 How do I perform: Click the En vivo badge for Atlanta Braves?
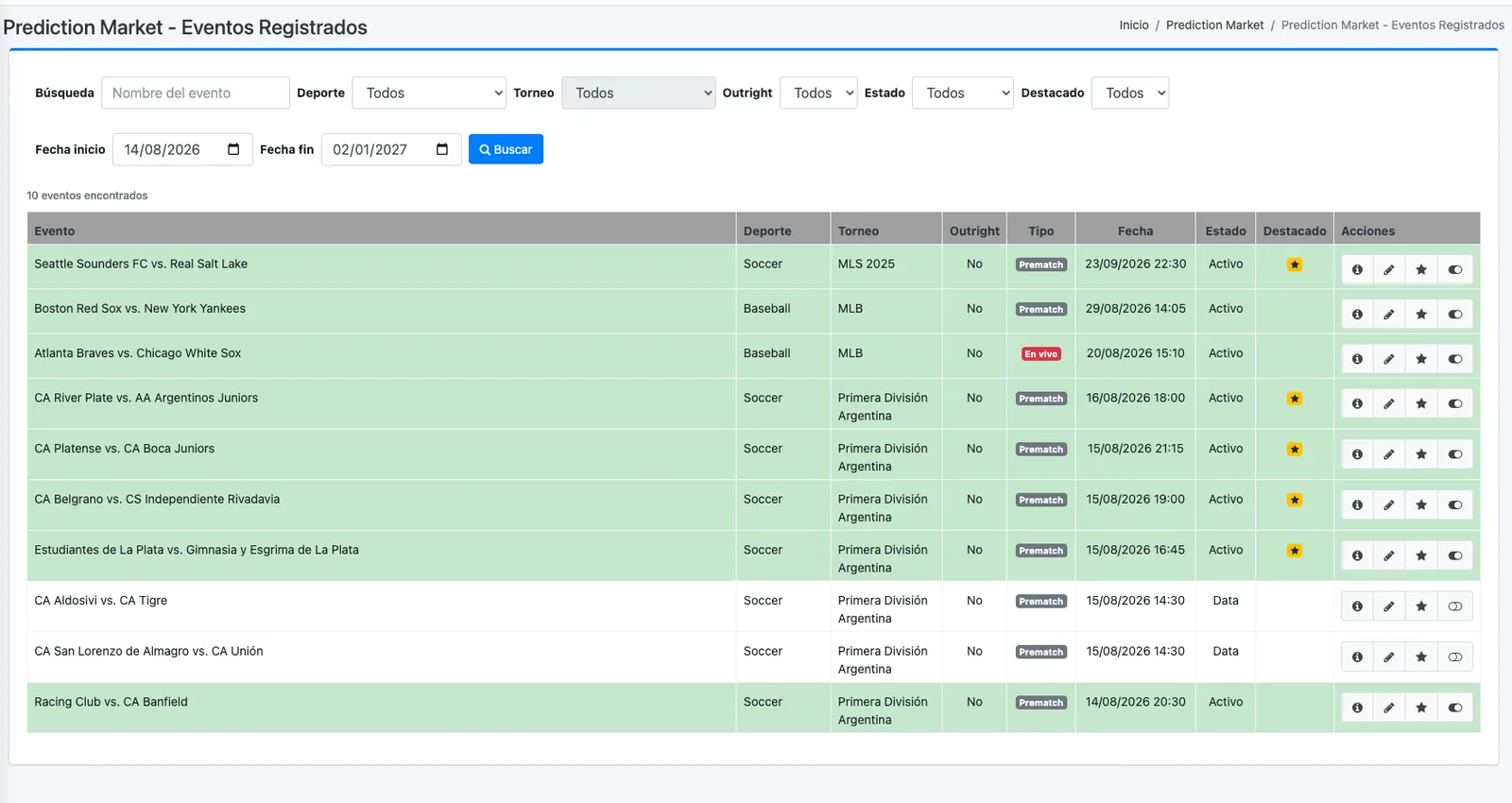click(1041, 354)
